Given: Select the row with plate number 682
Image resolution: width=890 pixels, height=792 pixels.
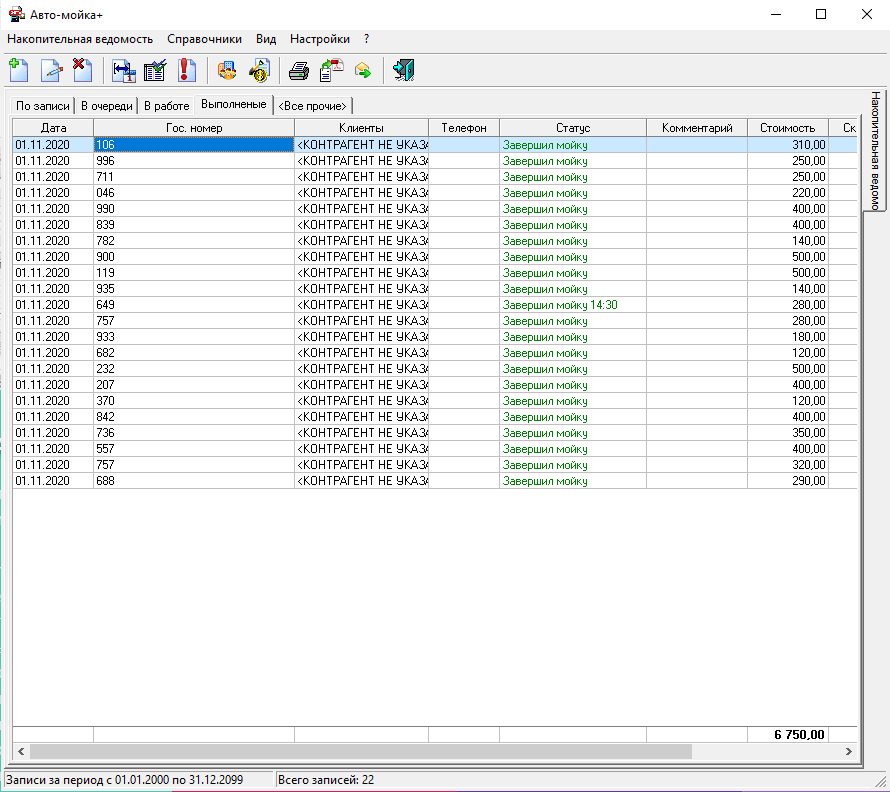Looking at the screenshot, I should tap(435, 353).
